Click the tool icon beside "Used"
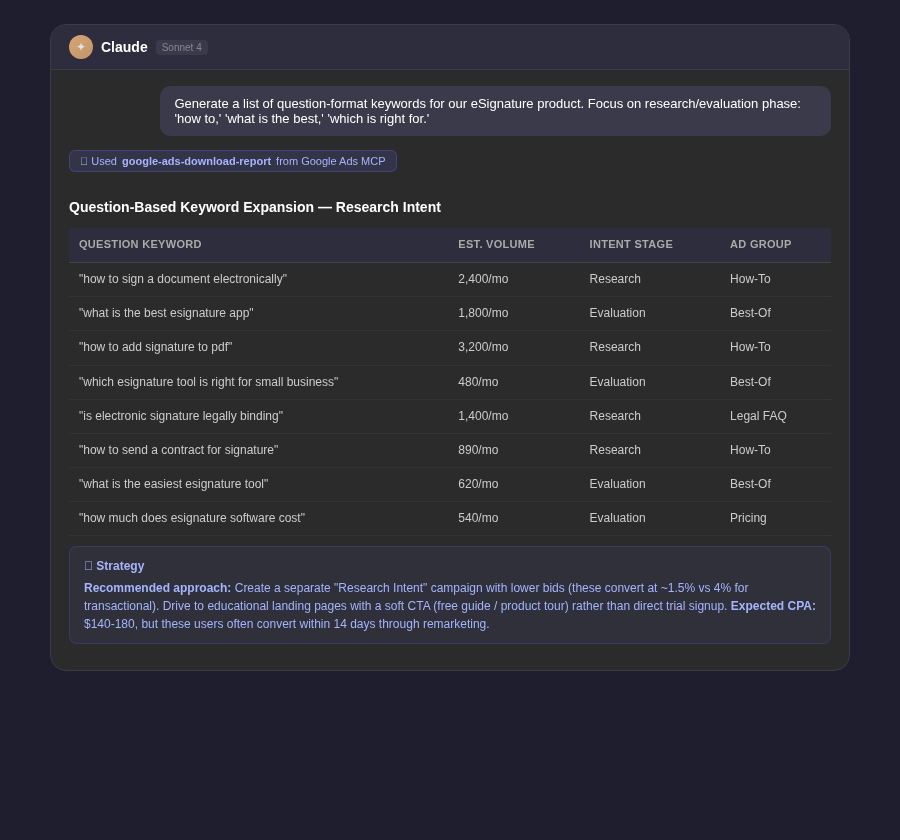 pos(84,161)
